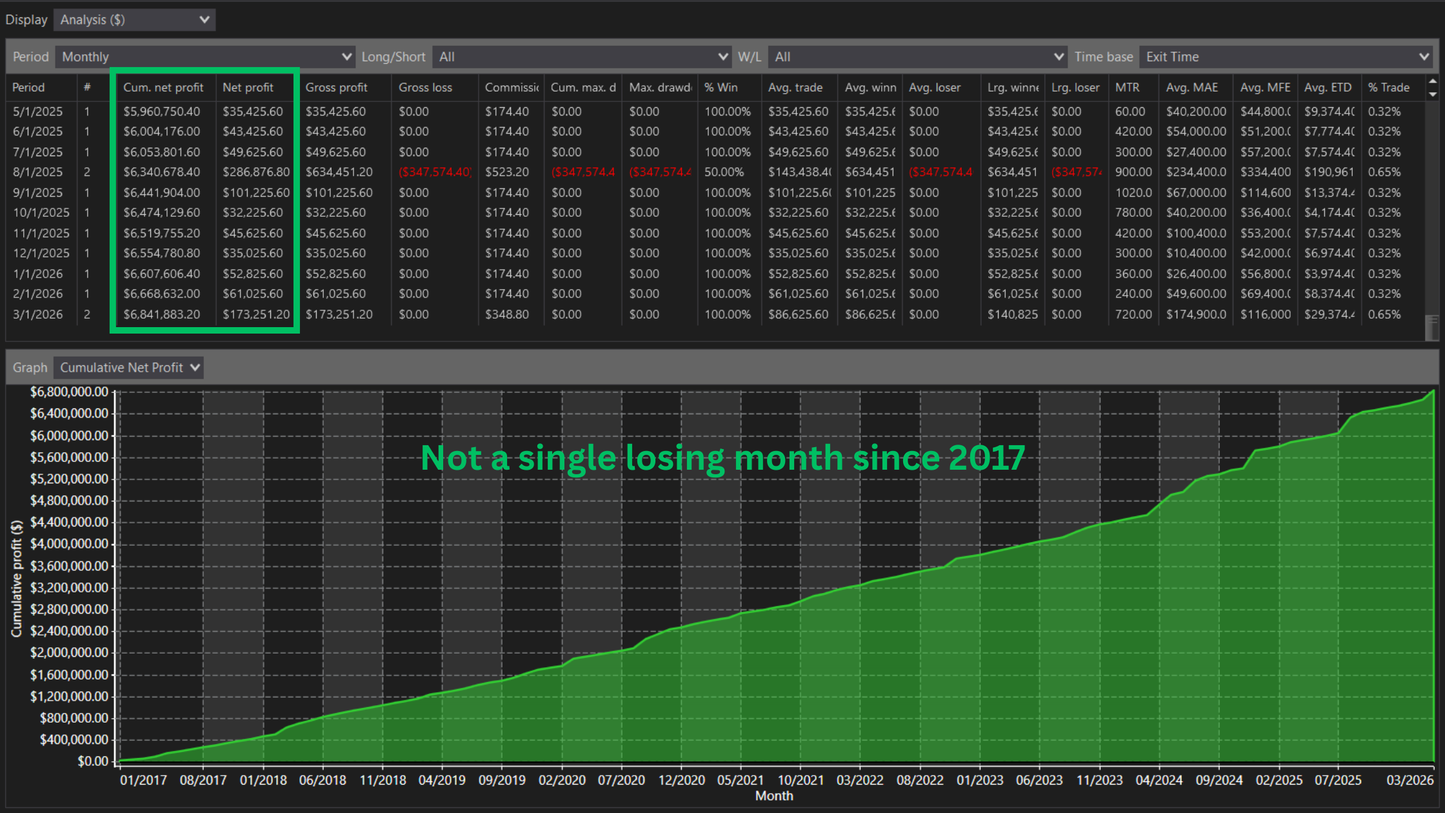Image resolution: width=1445 pixels, height=813 pixels.
Task: Expand the Period Monthly dropdown
Action: pyautogui.click(x=205, y=57)
